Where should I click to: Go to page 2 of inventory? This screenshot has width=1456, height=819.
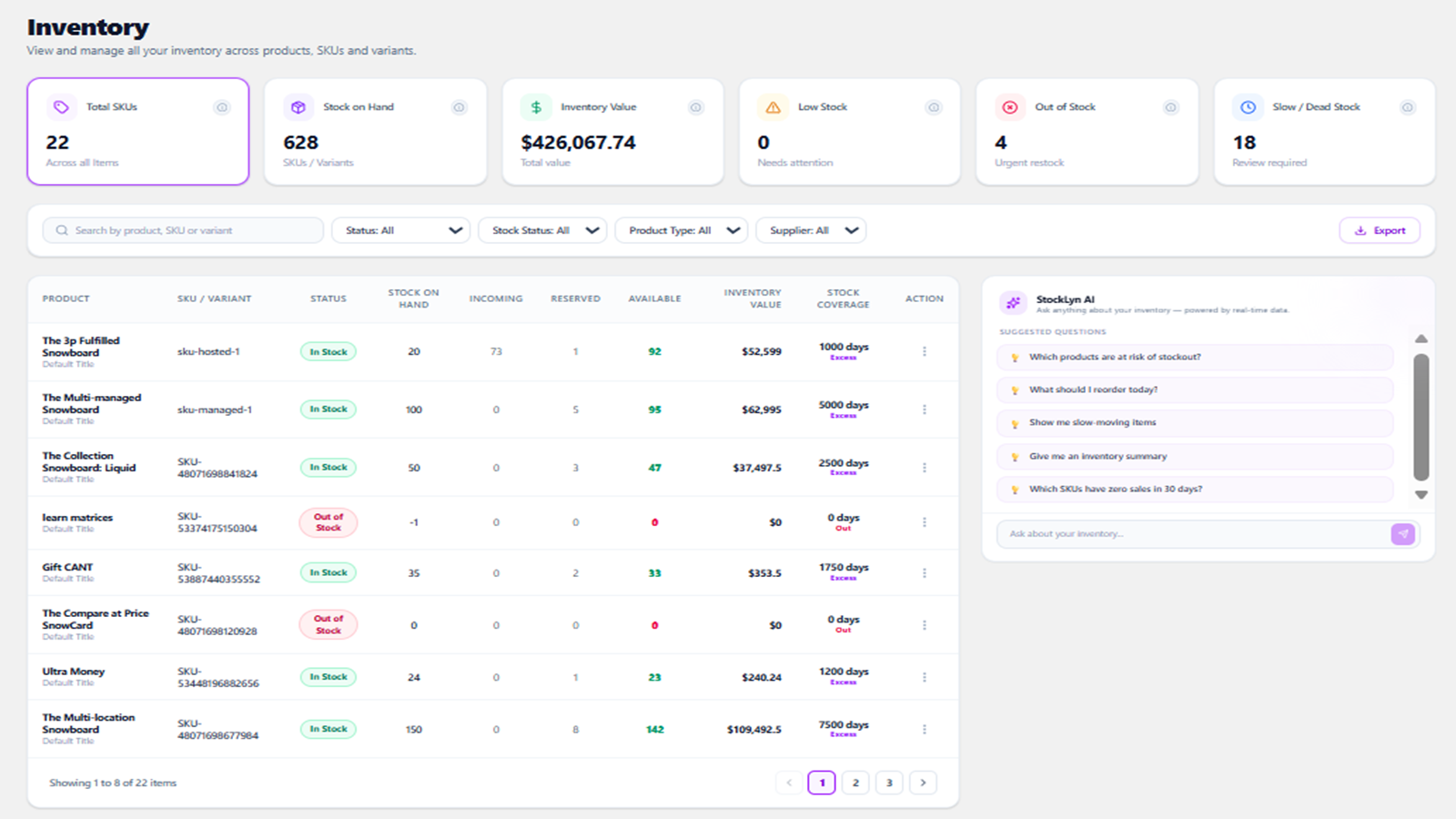855,783
